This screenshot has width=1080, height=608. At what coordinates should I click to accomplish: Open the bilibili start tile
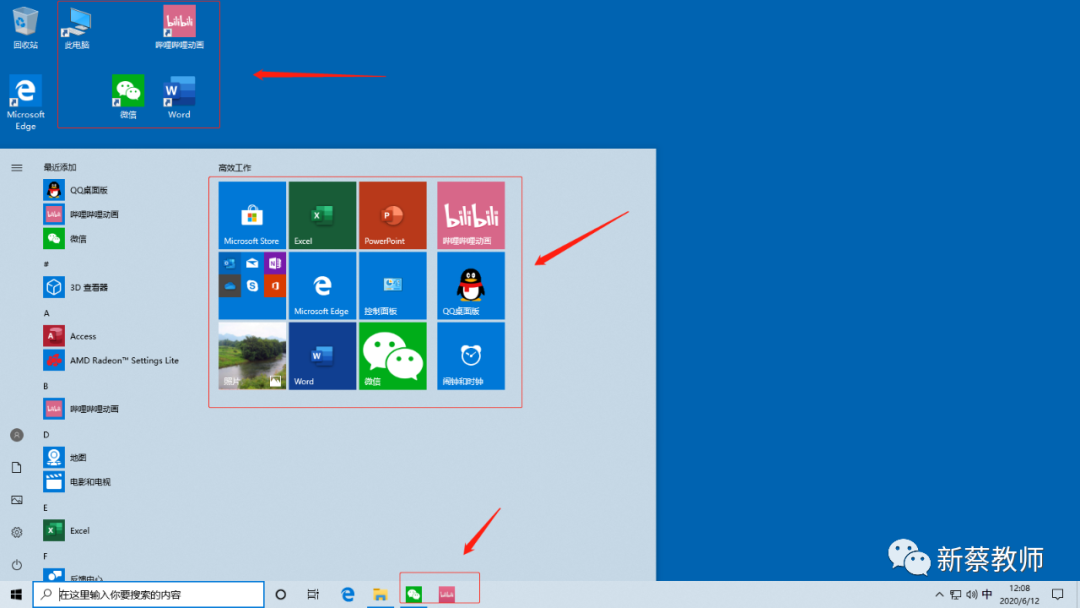pyautogui.click(x=471, y=215)
